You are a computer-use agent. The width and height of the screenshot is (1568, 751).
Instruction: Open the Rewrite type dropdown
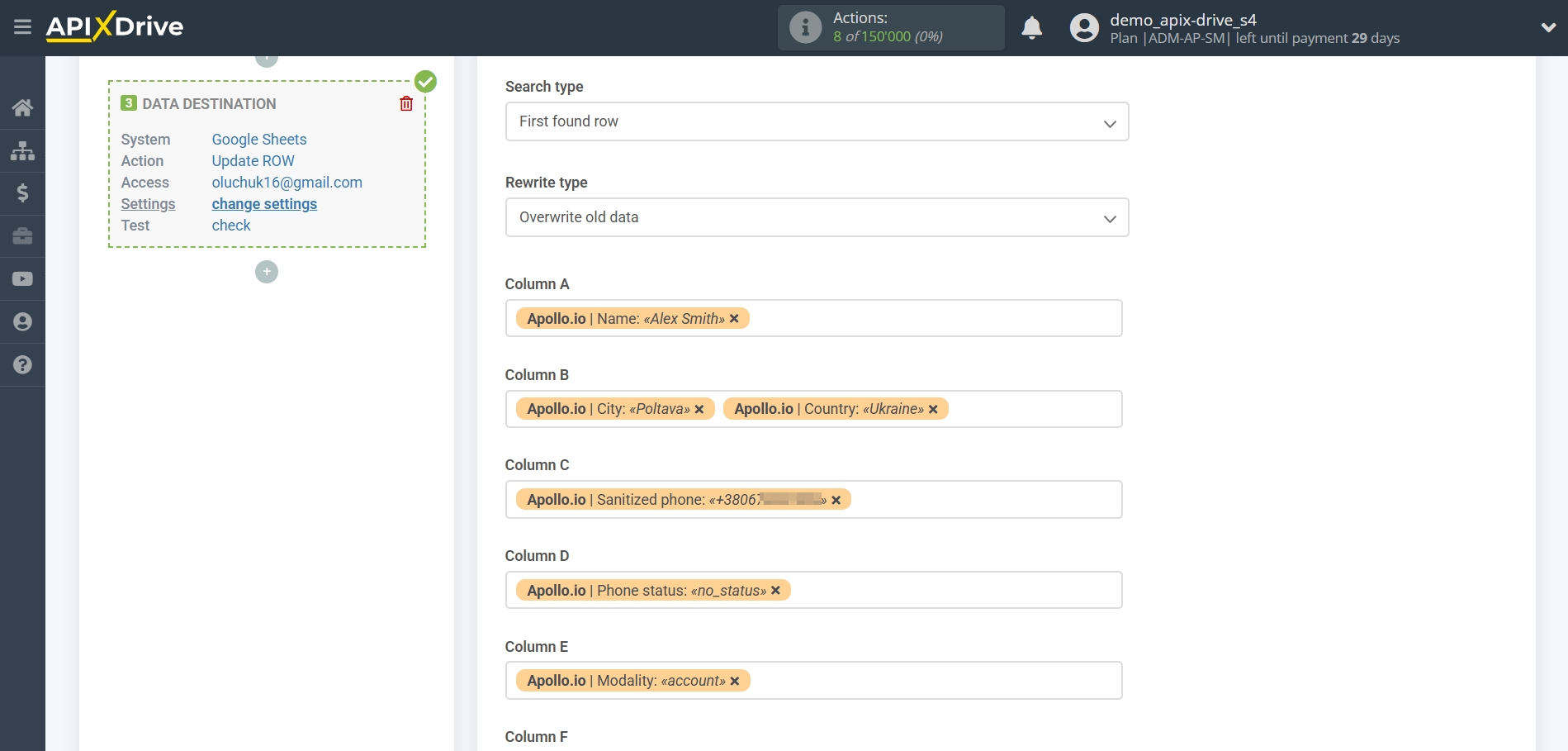[817, 217]
